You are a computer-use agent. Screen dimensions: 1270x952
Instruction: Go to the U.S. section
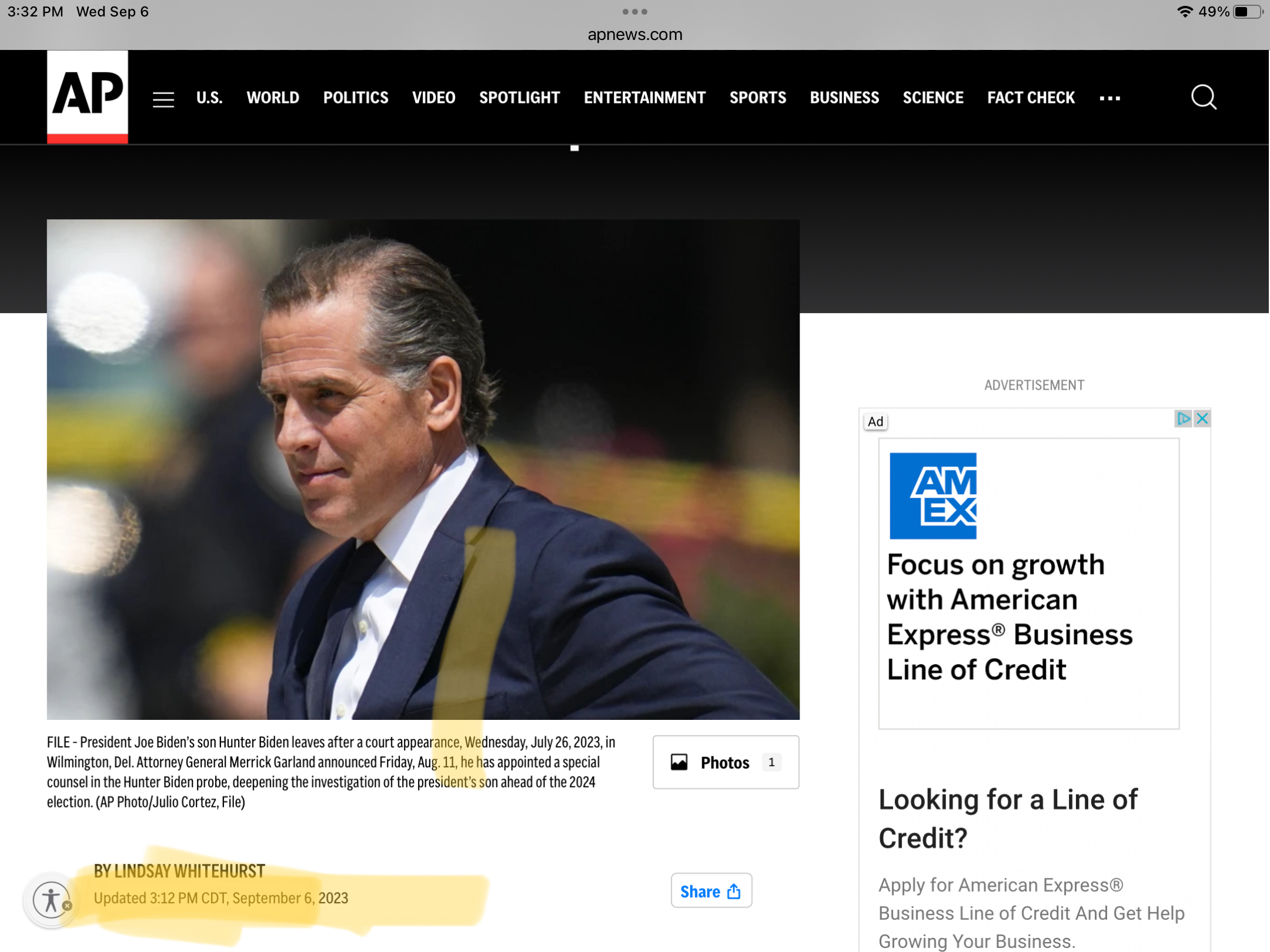[209, 98]
